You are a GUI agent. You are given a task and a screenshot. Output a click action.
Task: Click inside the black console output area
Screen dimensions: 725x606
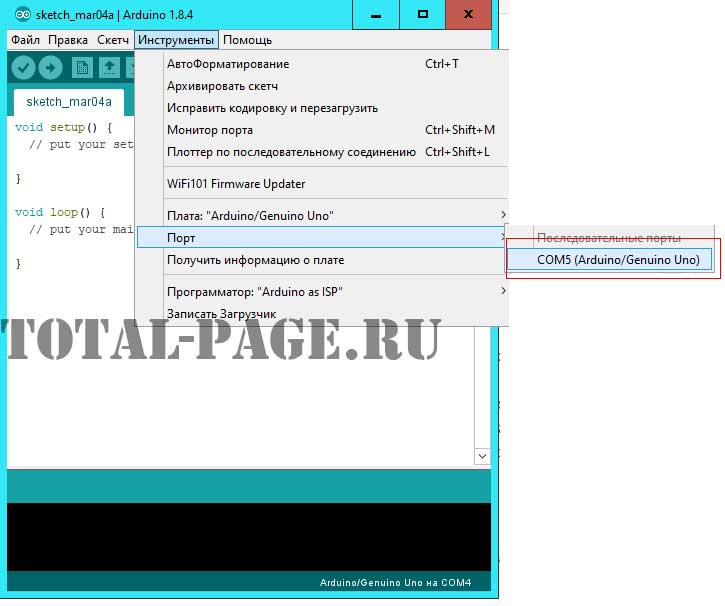pyautogui.click(x=249, y=537)
